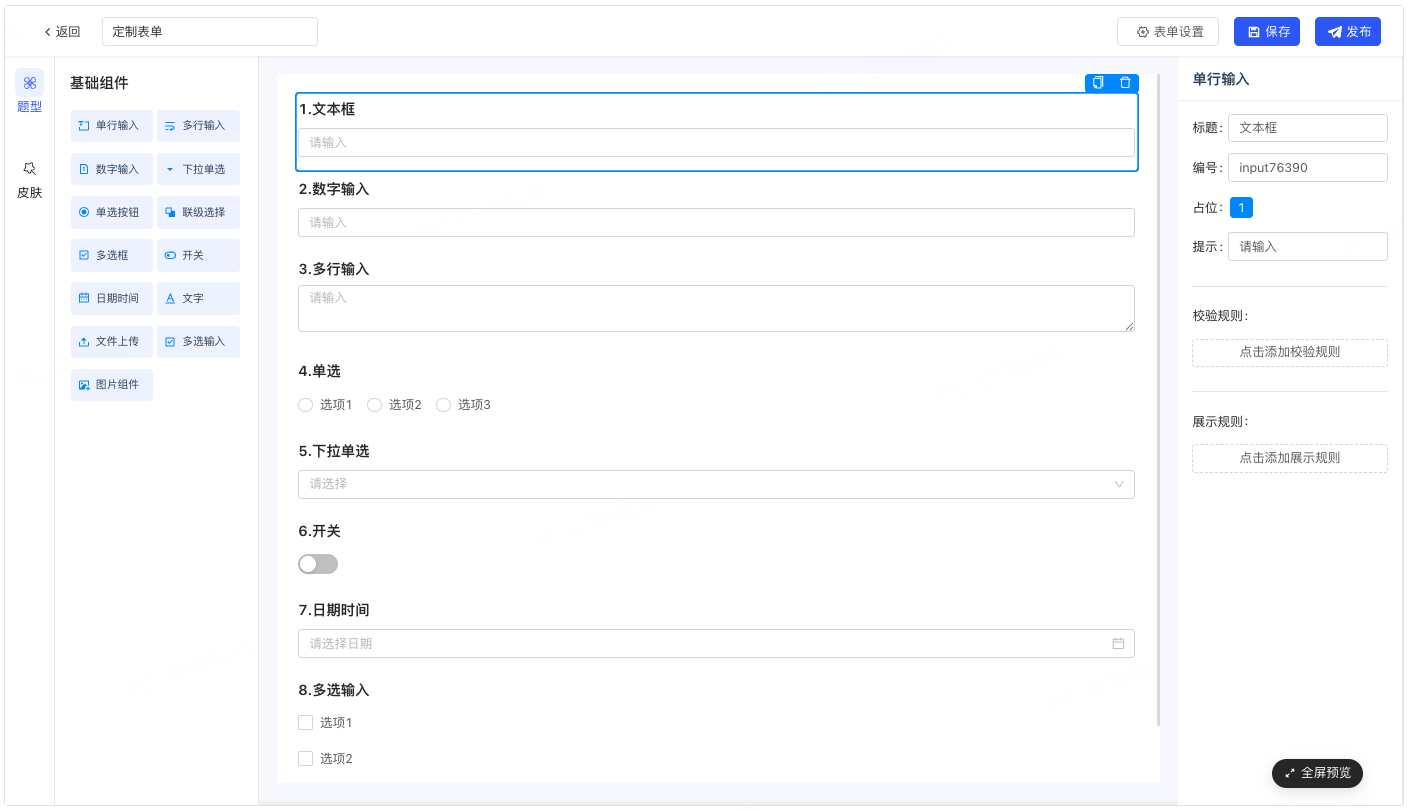Click the 发布 button
The height and width of the screenshot is (811, 1408).
pyautogui.click(x=1347, y=32)
